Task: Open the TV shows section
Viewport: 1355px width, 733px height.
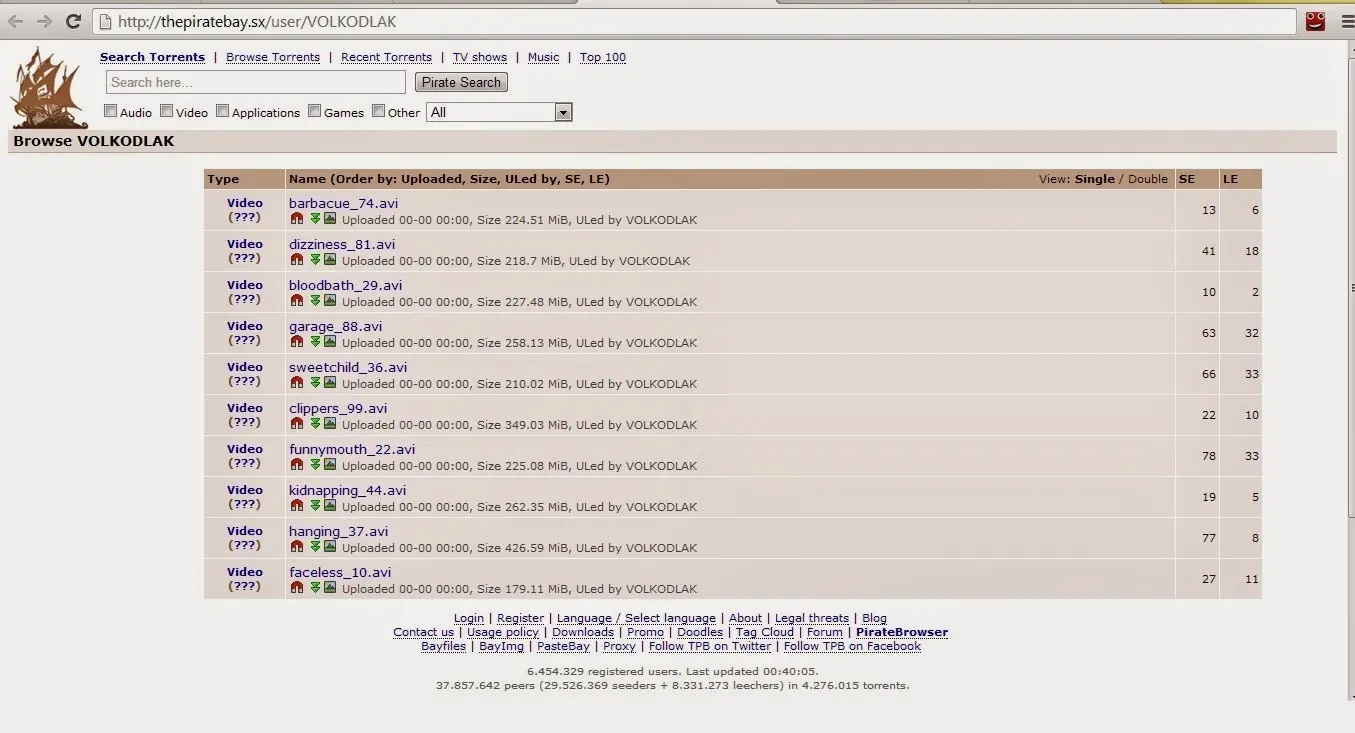Action: [480, 57]
